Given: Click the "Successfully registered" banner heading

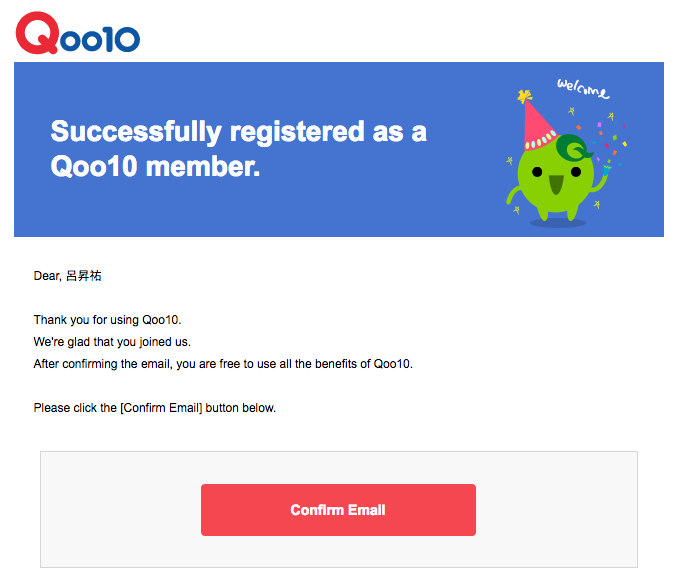Looking at the screenshot, I should [x=238, y=131].
